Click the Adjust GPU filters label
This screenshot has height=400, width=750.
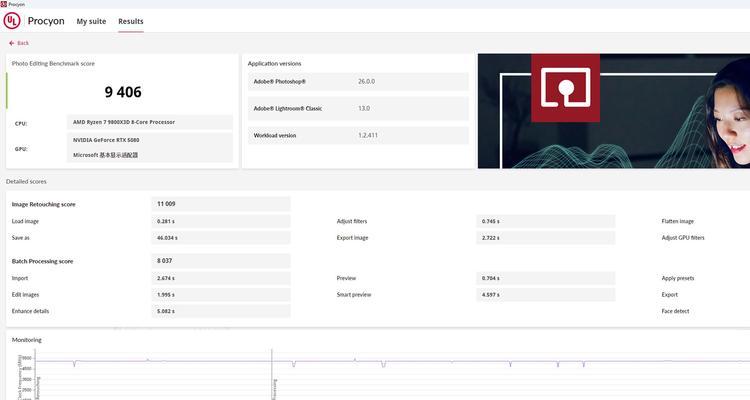pyautogui.click(x=683, y=238)
